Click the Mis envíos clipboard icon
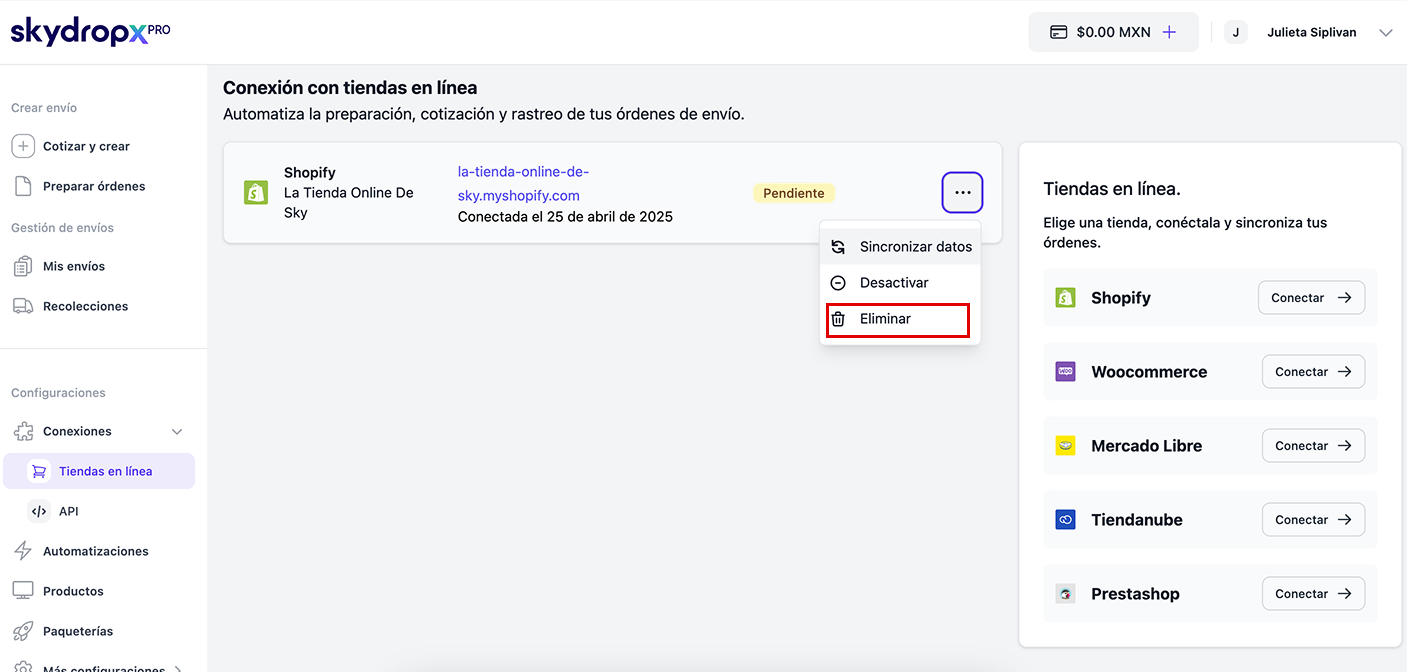 [x=23, y=266]
